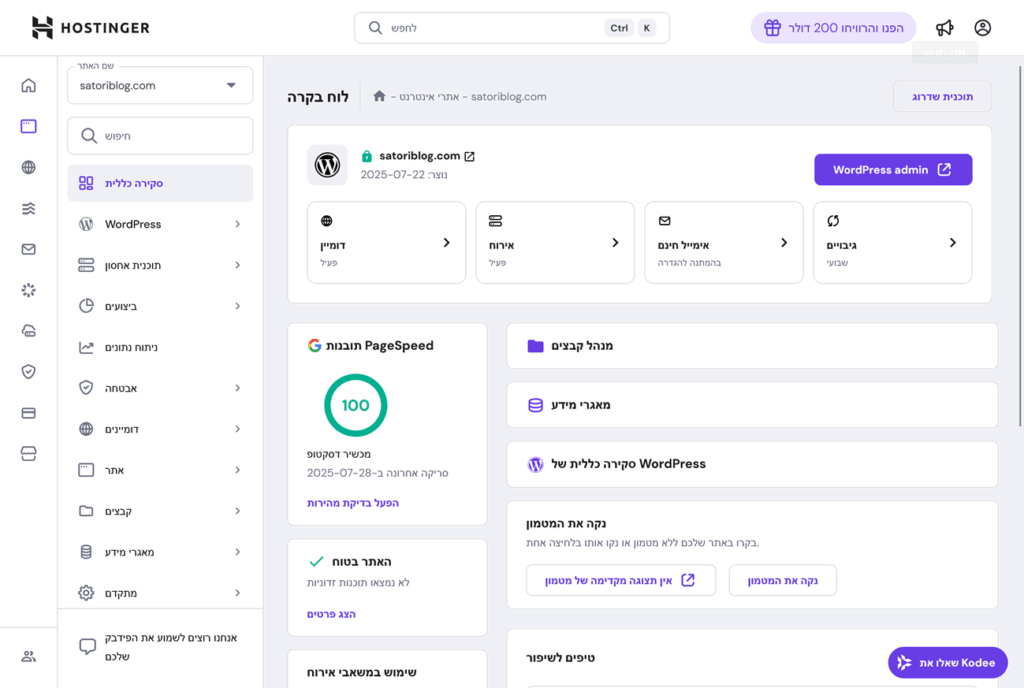This screenshot has width=1024, height=688.
Task: Click the feedback text in sidebar footer
Action: pyautogui.click(x=170, y=647)
